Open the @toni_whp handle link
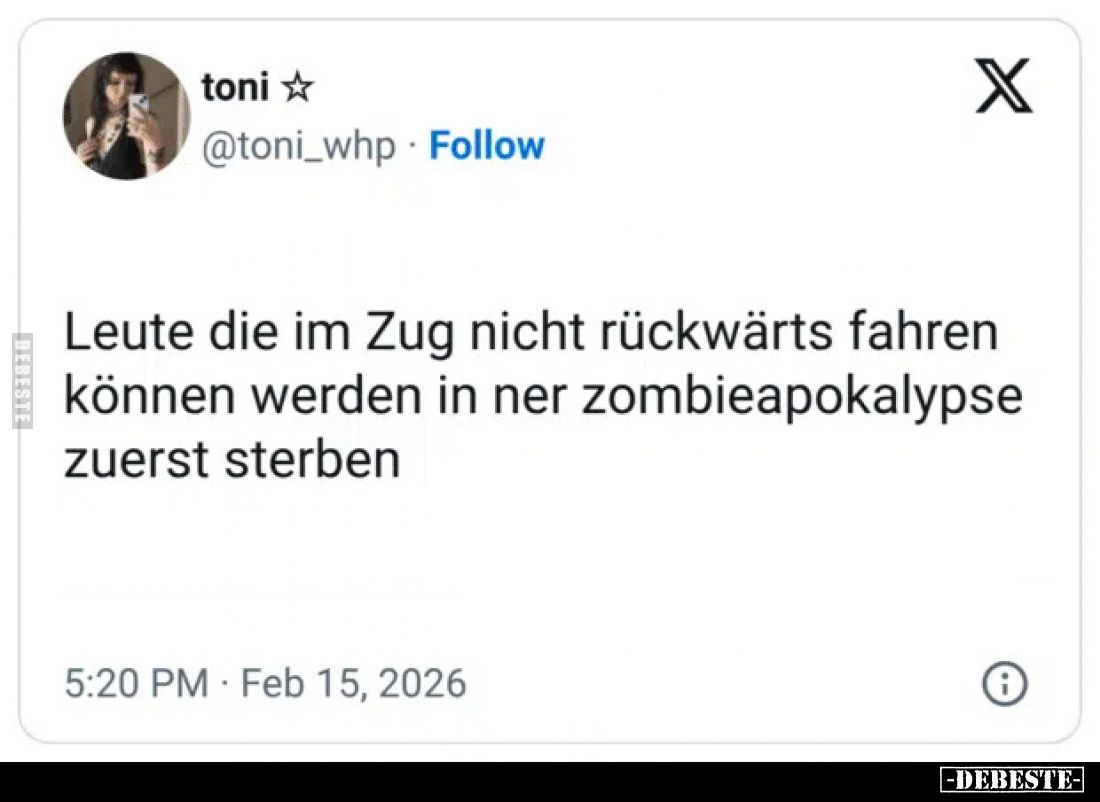 pos(299,147)
